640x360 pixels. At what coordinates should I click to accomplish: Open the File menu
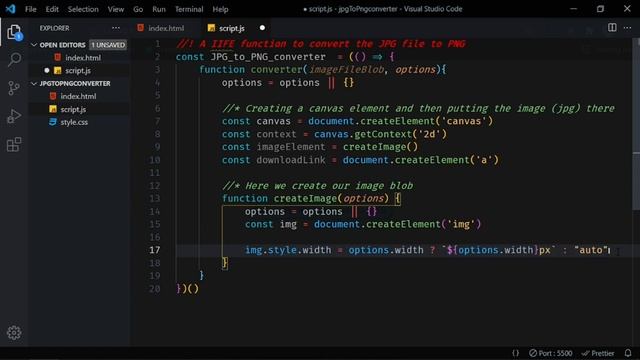point(31,9)
